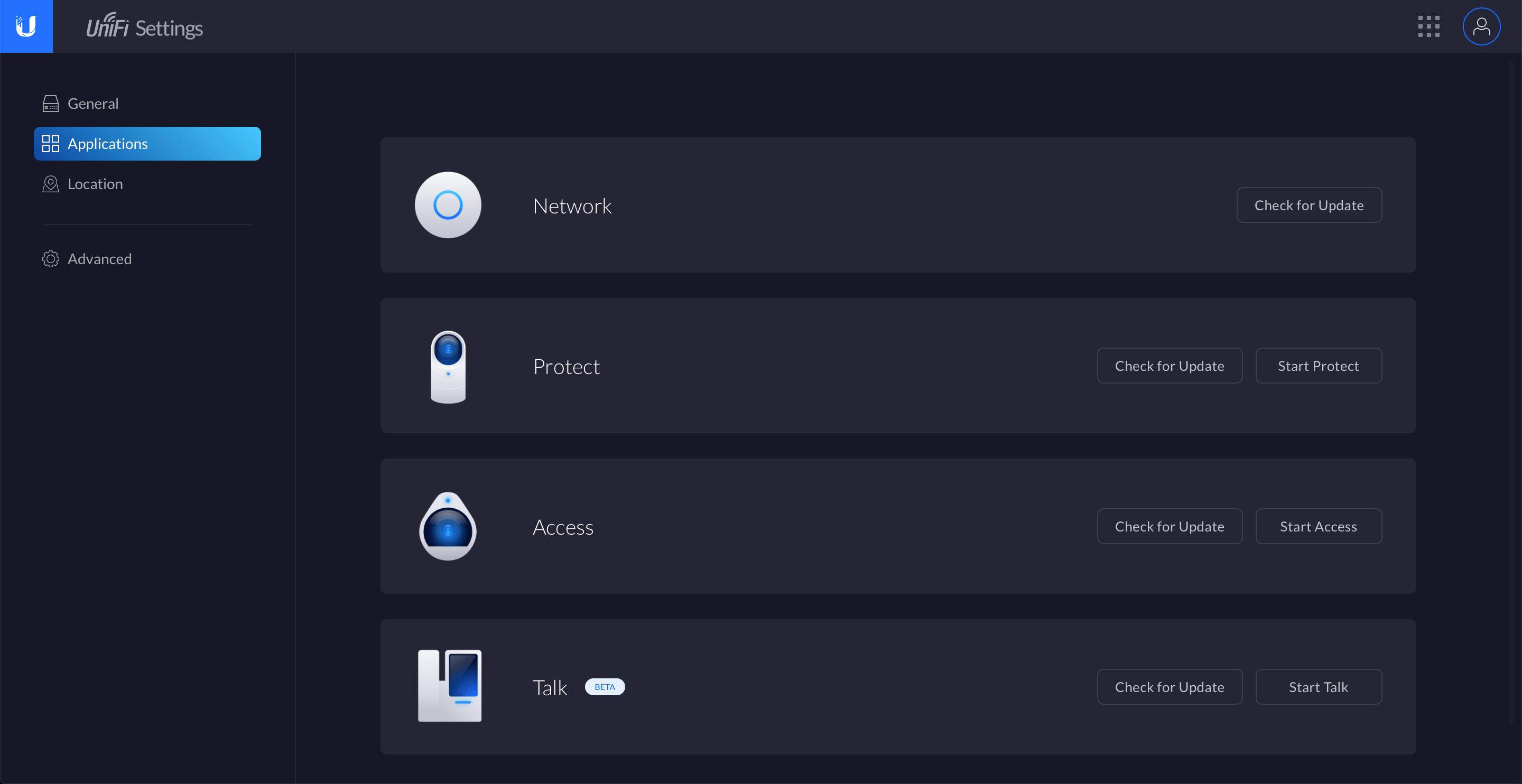Open the applications grid in the top bar
This screenshot has height=784, width=1522.
[x=1428, y=26]
